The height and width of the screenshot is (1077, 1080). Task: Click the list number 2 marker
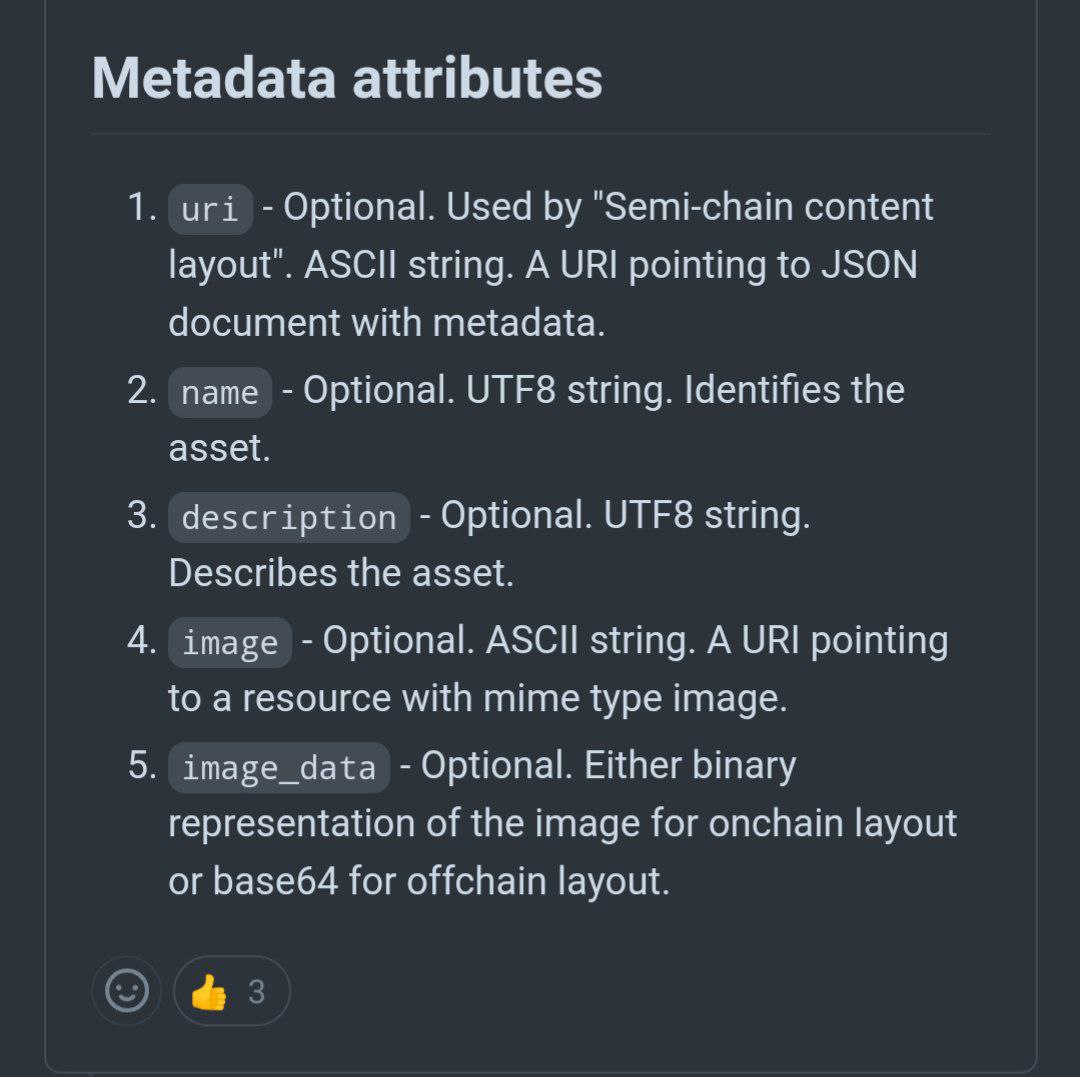click(143, 390)
